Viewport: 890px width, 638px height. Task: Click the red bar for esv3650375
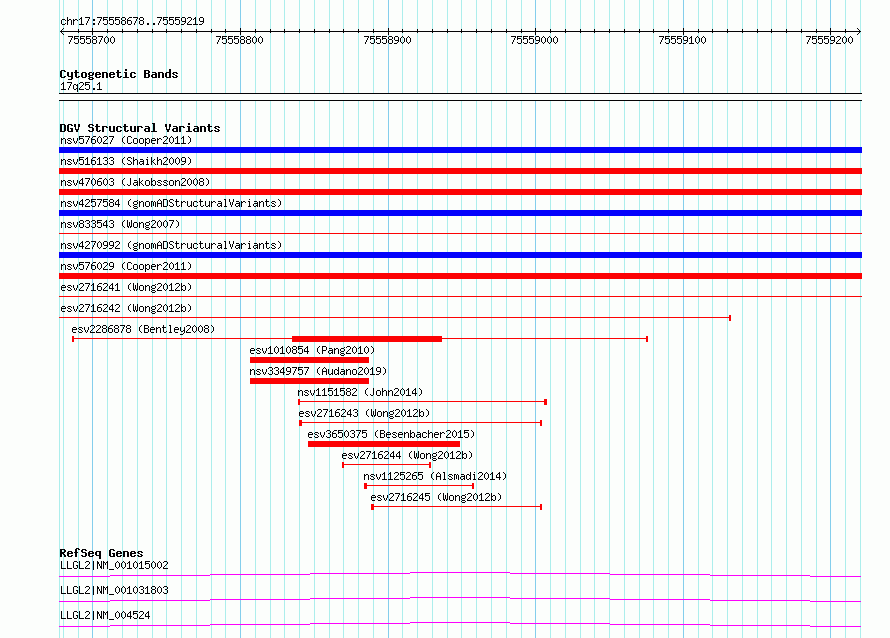click(x=384, y=444)
